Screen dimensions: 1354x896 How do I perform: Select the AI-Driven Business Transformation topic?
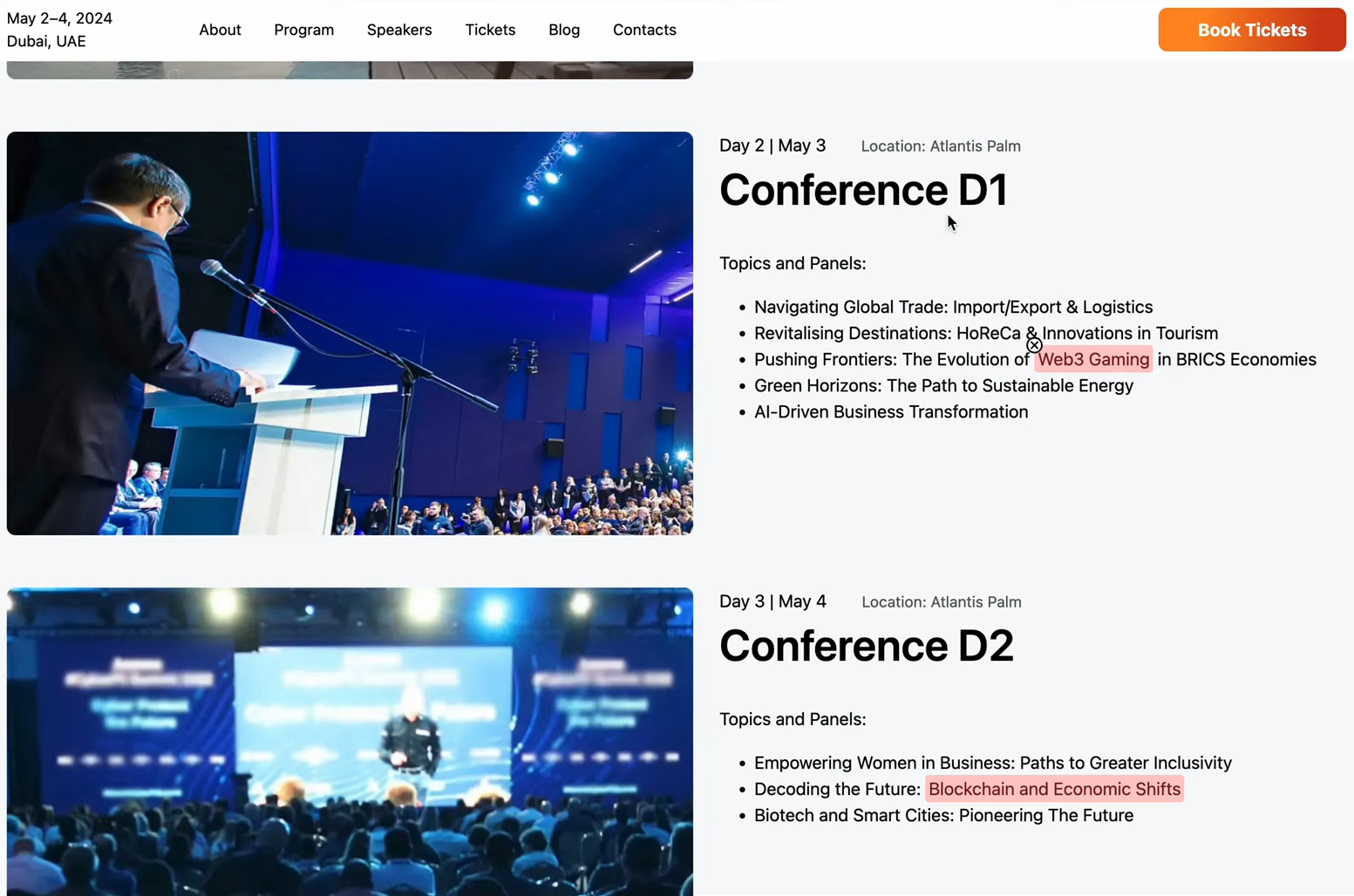click(x=890, y=412)
